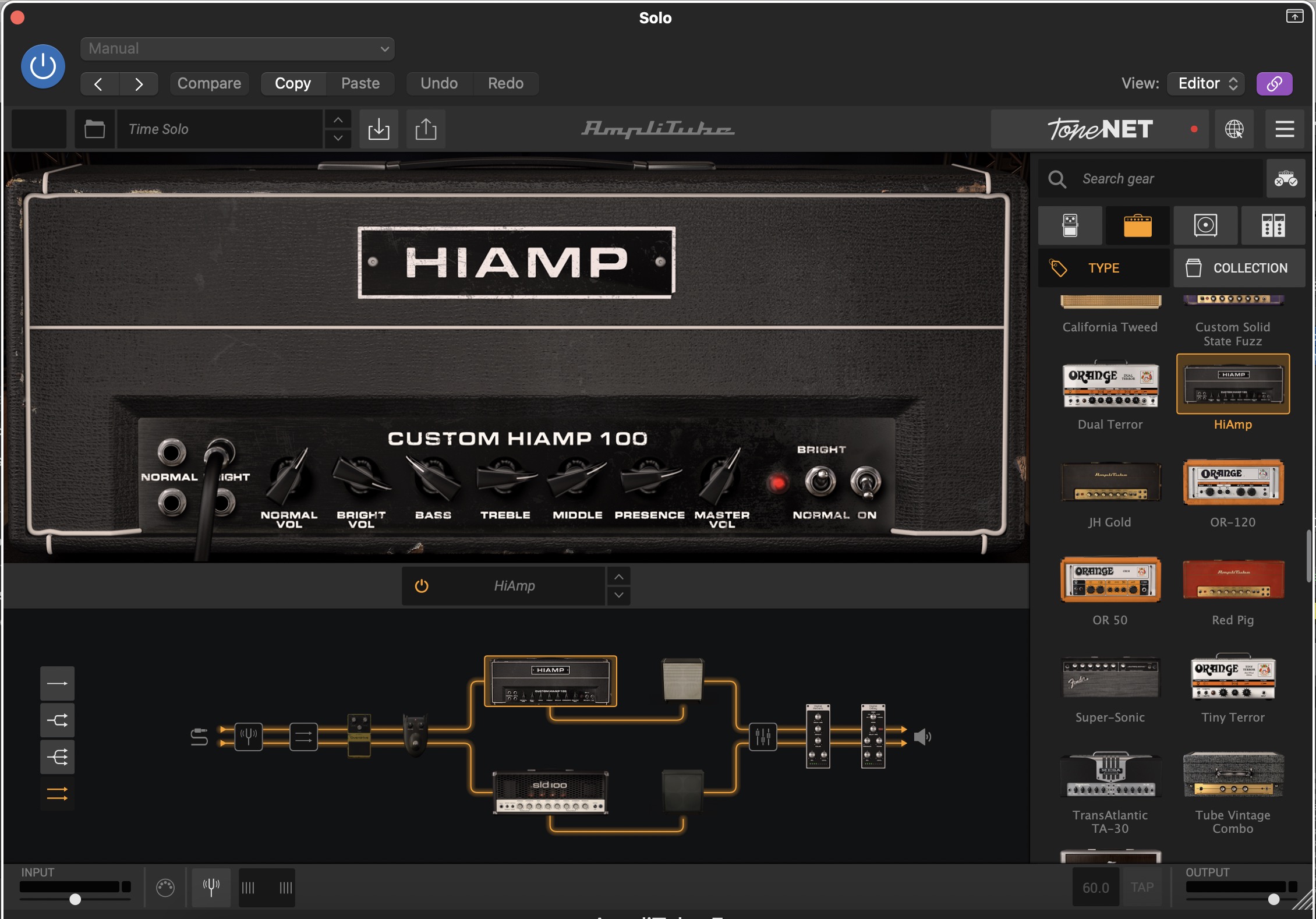The width and height of the screenshot is (1316, 919).
Task: Open the hamburger main menu
Action: 1285,129
